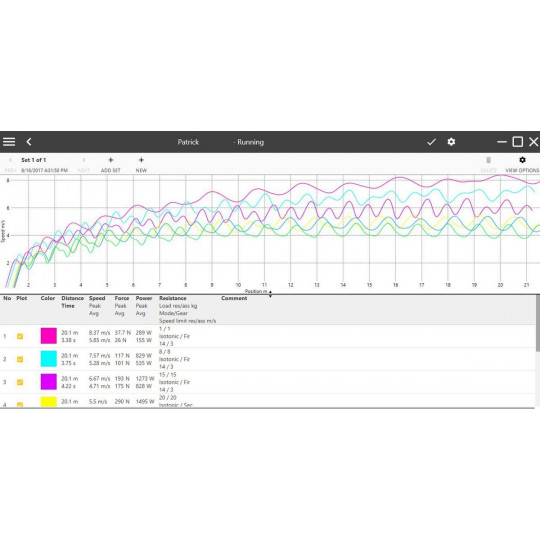Select the Speed column header
This screenshot has height=540, width=540.
coord(97,298)
